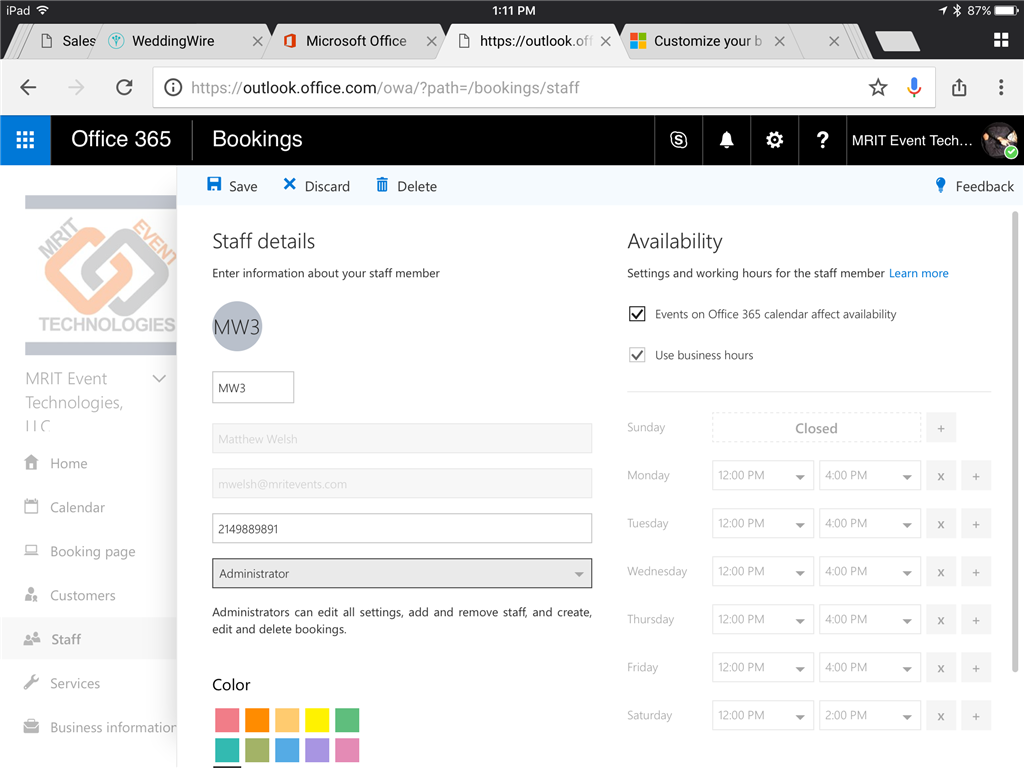Click the browser address bar URL
Screen dimensions: 1024x768
click(x=385, y=88)
